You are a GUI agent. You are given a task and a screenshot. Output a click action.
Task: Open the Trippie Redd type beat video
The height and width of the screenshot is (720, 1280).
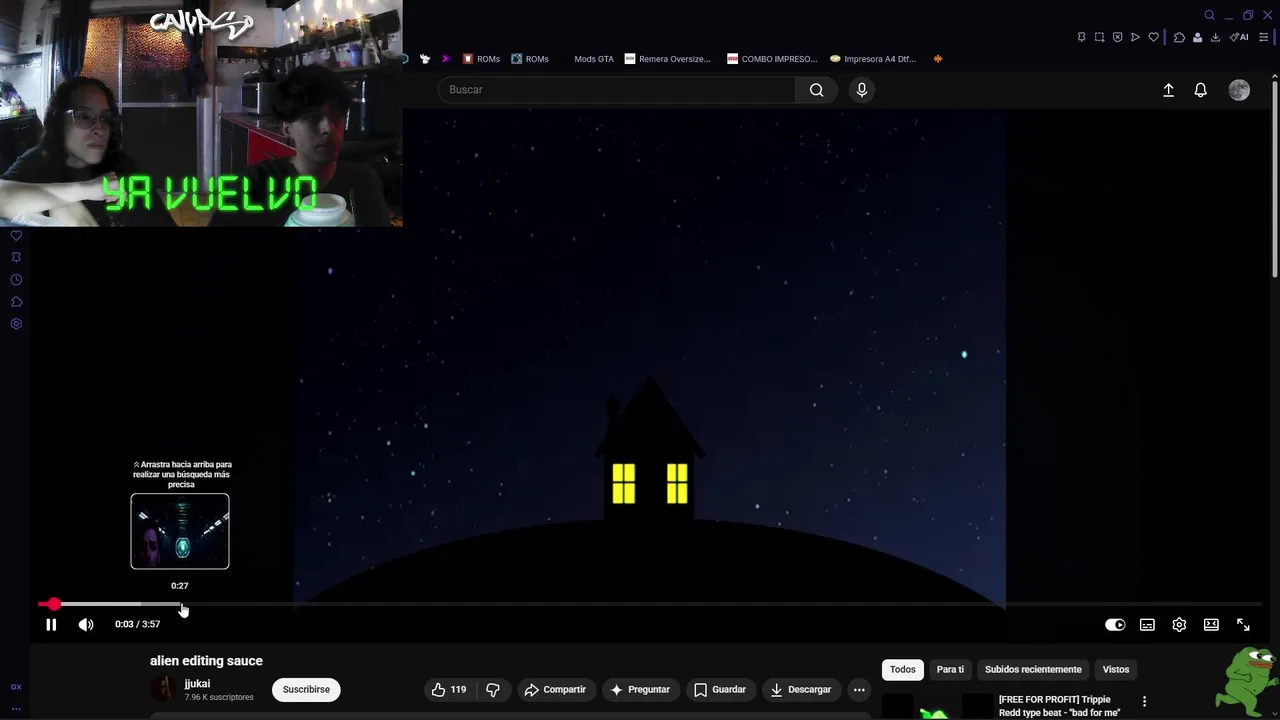(1059, 706)
